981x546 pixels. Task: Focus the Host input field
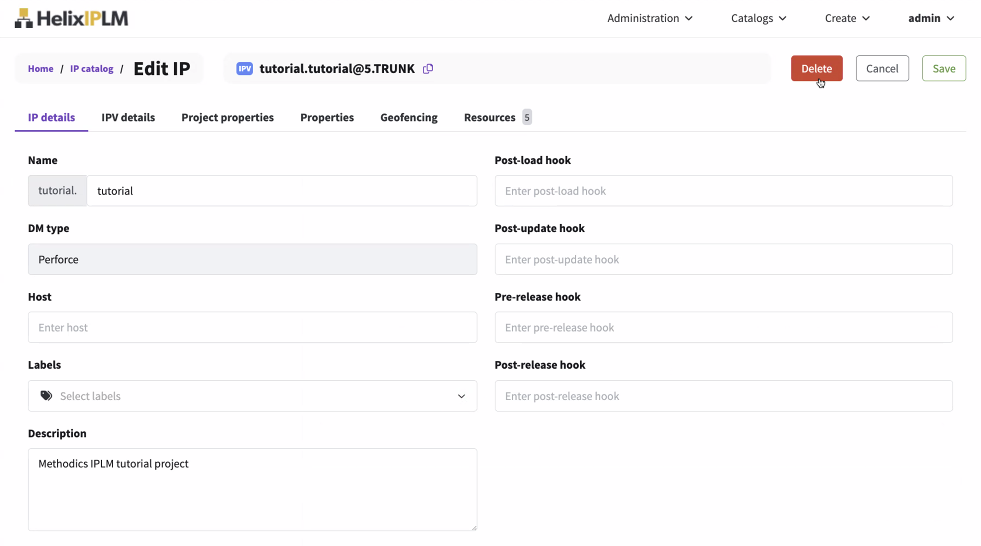pyautogui.click(x=252, y=328)
